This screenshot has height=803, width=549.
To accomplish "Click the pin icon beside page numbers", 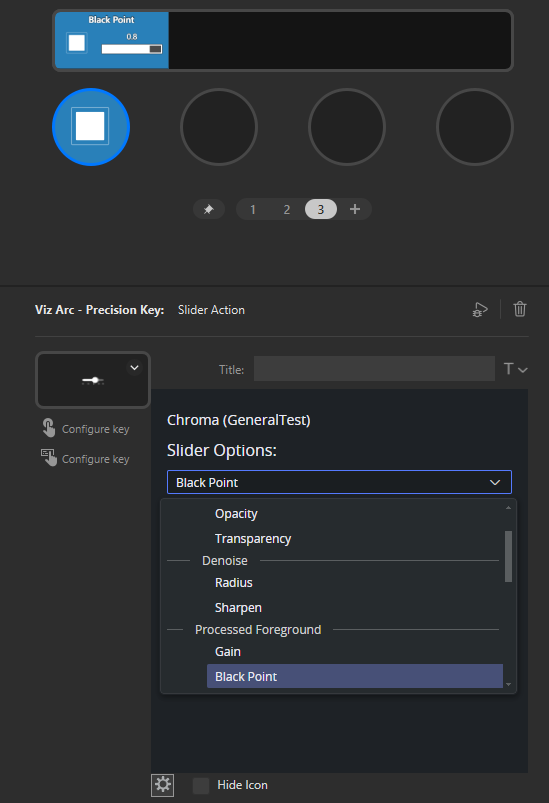I will [x=208, y=209].
